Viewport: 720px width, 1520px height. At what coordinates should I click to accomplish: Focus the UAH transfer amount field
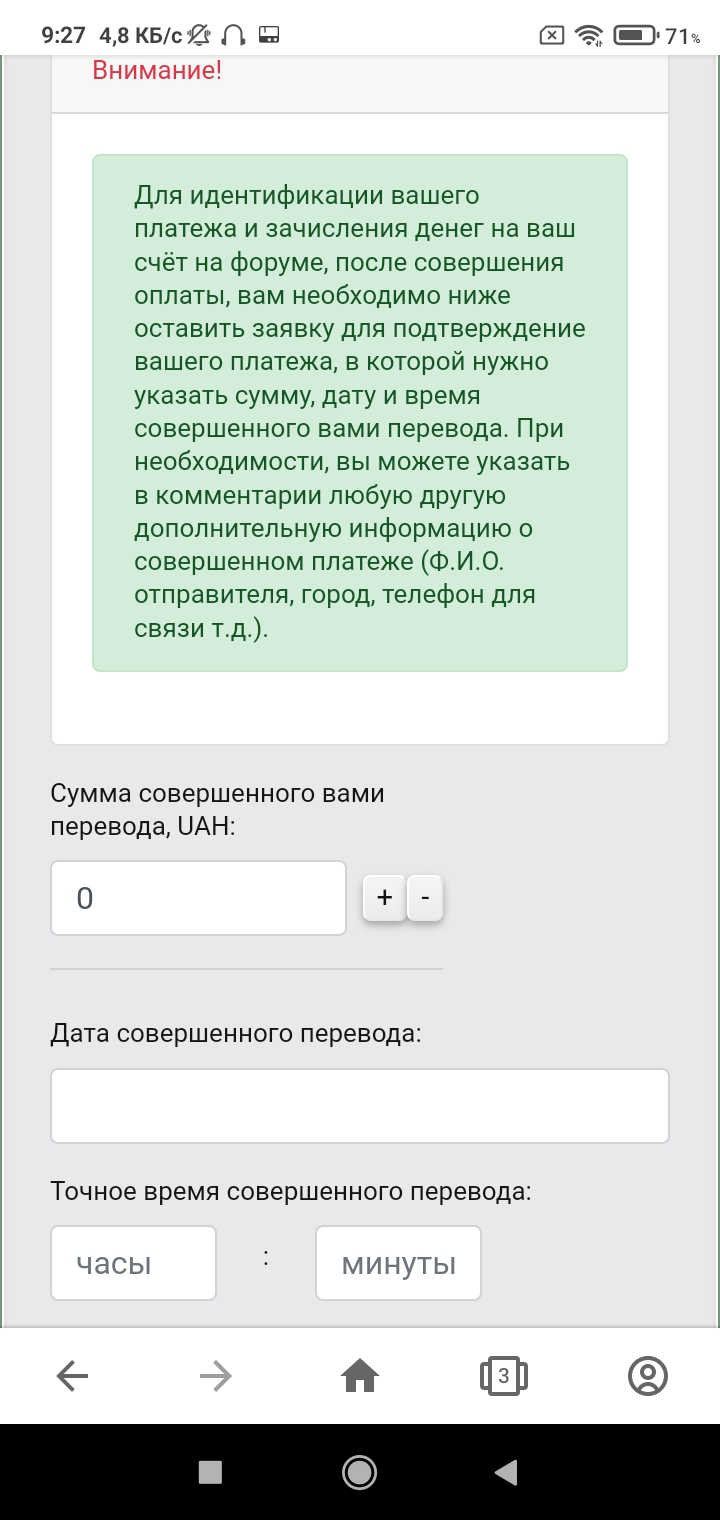(198, 898)
